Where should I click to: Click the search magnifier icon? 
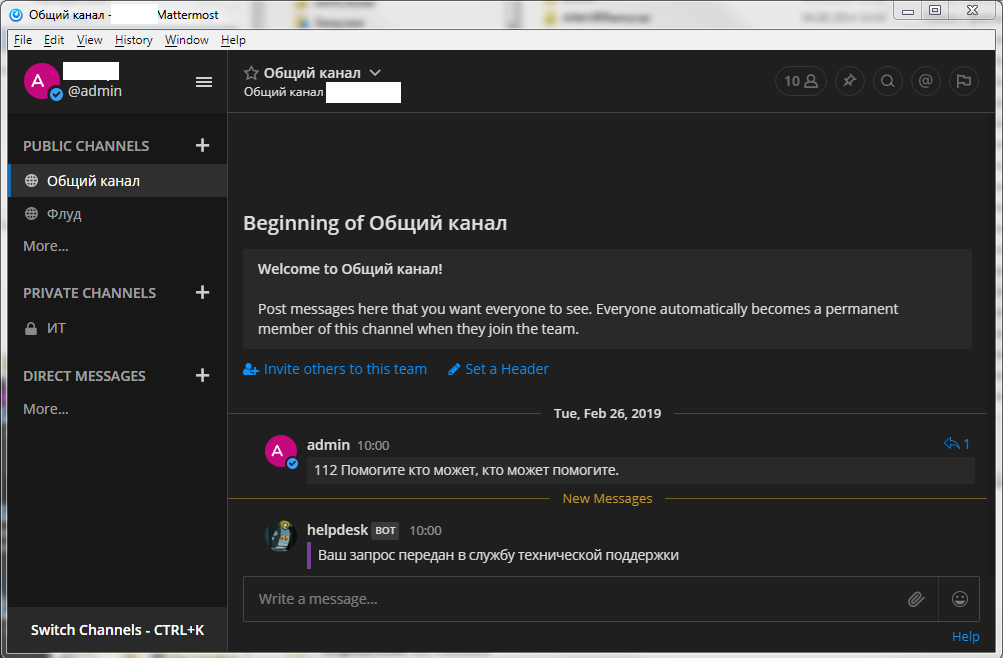[887, 82]
